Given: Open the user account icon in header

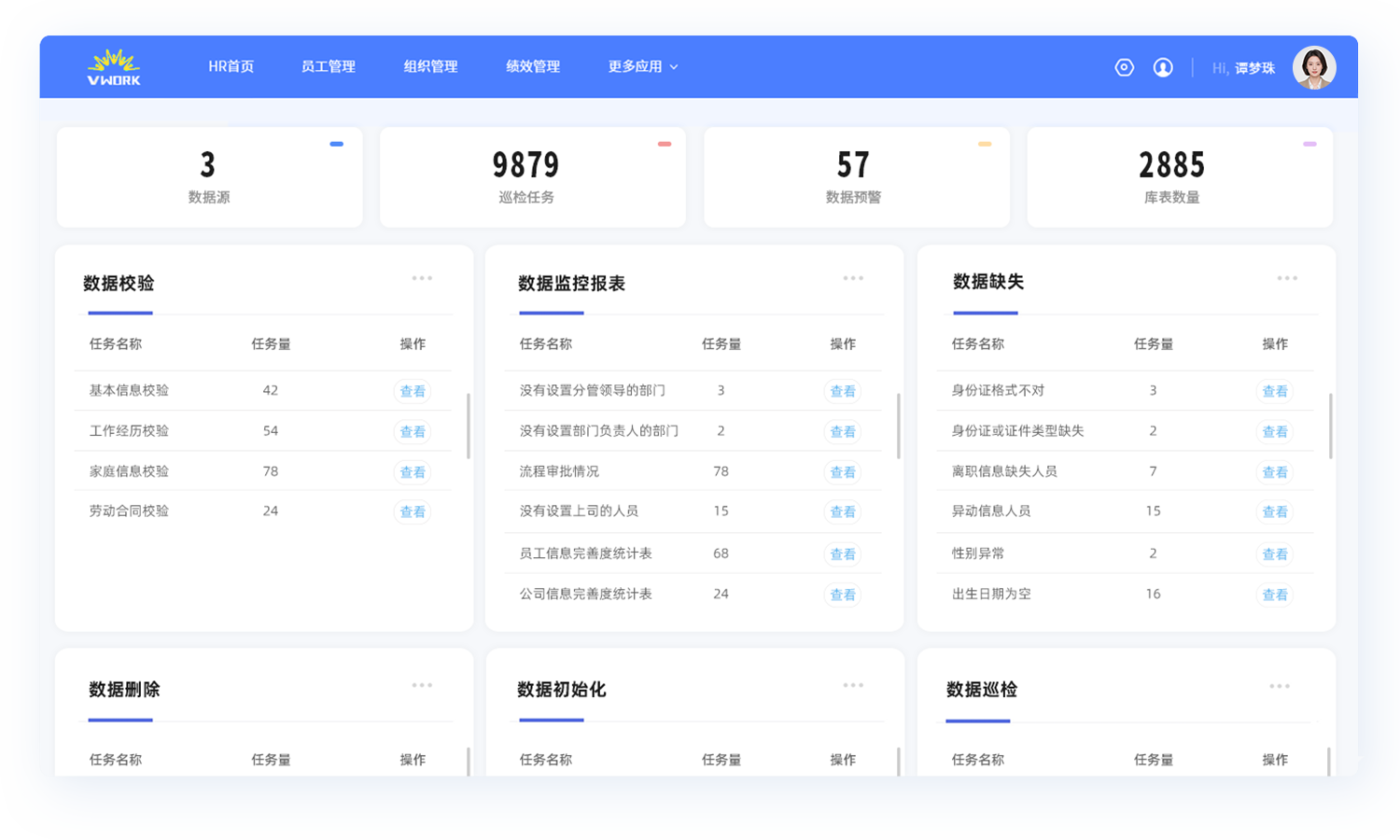Looking at the screenshot, I should pyautogui.click(x=1163, y=67).
